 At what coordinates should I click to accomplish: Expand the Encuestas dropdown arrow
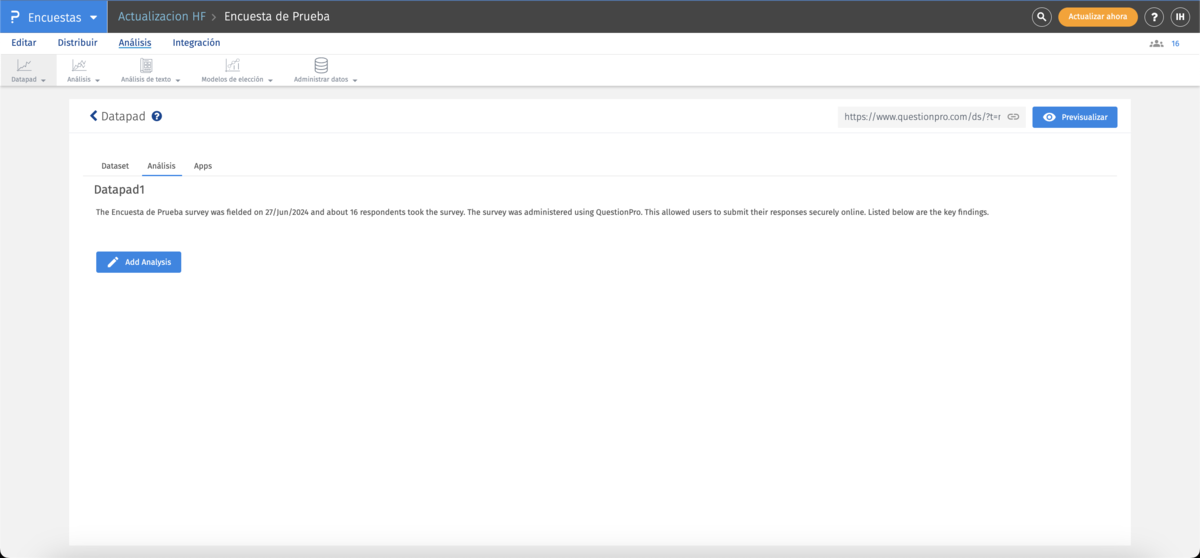click(93, 17)
